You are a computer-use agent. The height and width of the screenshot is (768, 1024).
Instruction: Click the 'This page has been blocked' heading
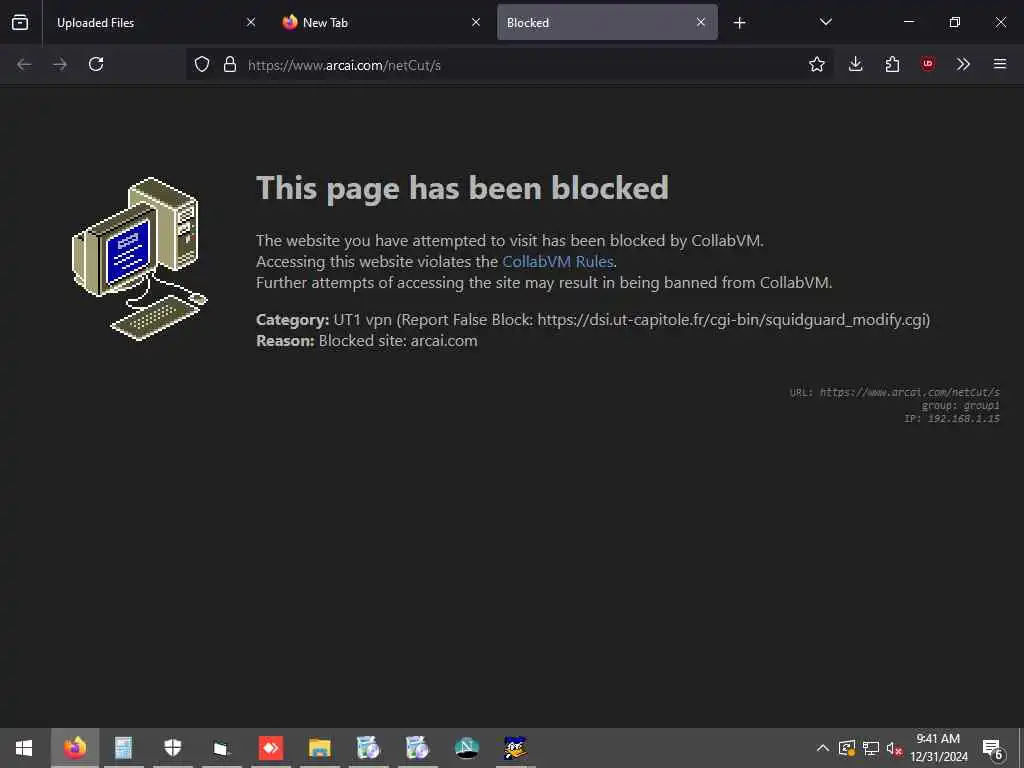[x=462, y=188]
